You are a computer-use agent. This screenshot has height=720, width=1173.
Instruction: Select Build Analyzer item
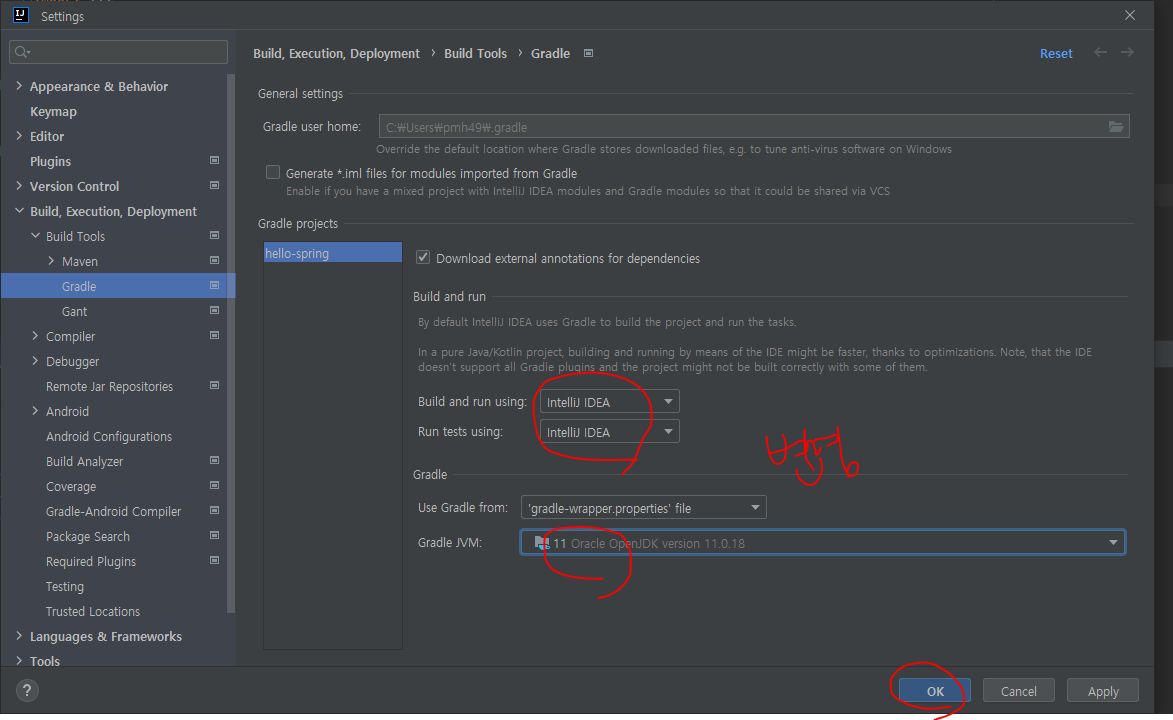pyautogui.click(x=85, y=462)
